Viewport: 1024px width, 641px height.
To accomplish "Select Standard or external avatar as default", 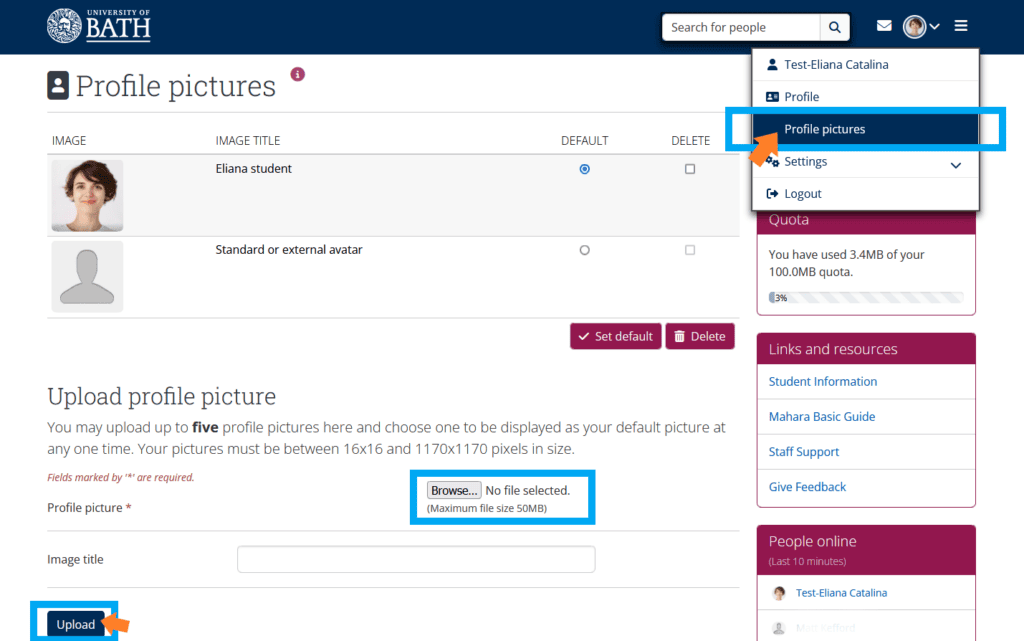I will pos(585,250).
